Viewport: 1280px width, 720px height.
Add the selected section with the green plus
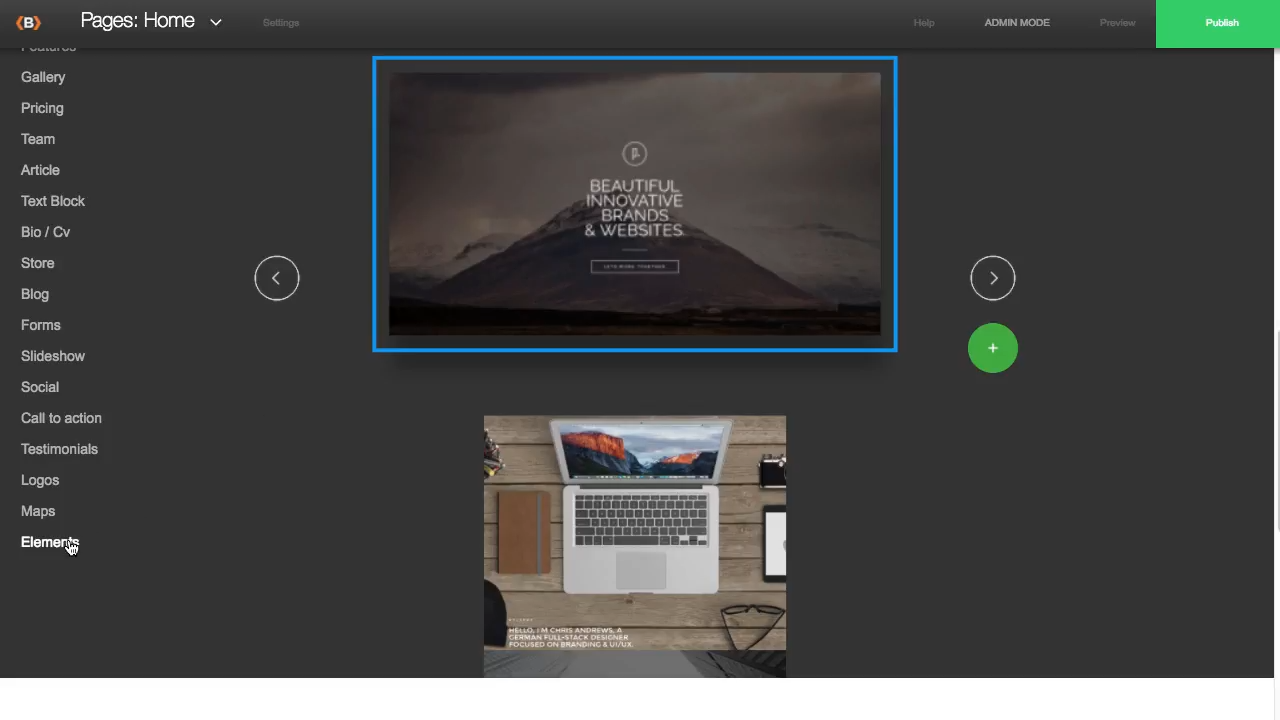[993, 348]
